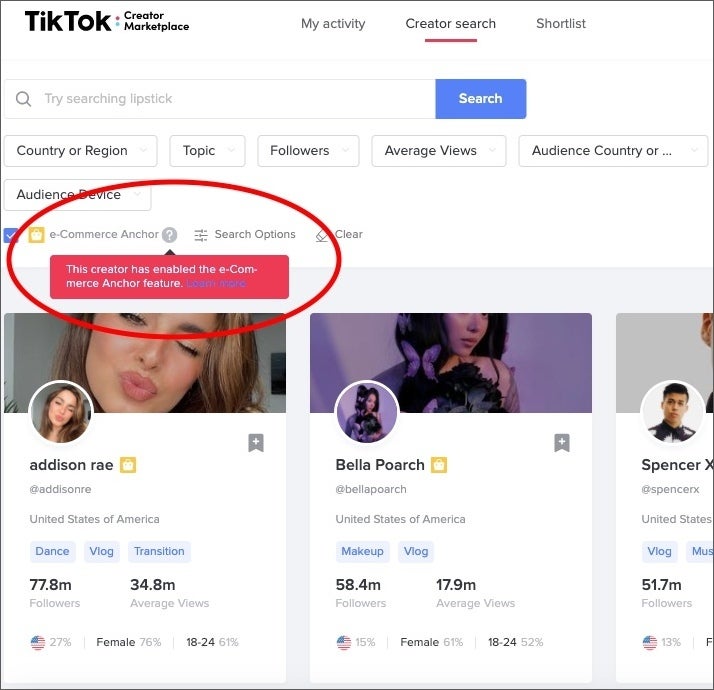Click Female 76% audience stat
Viewport: 714px width, 690px height.
pyautogui.click(x=129, y=643)
